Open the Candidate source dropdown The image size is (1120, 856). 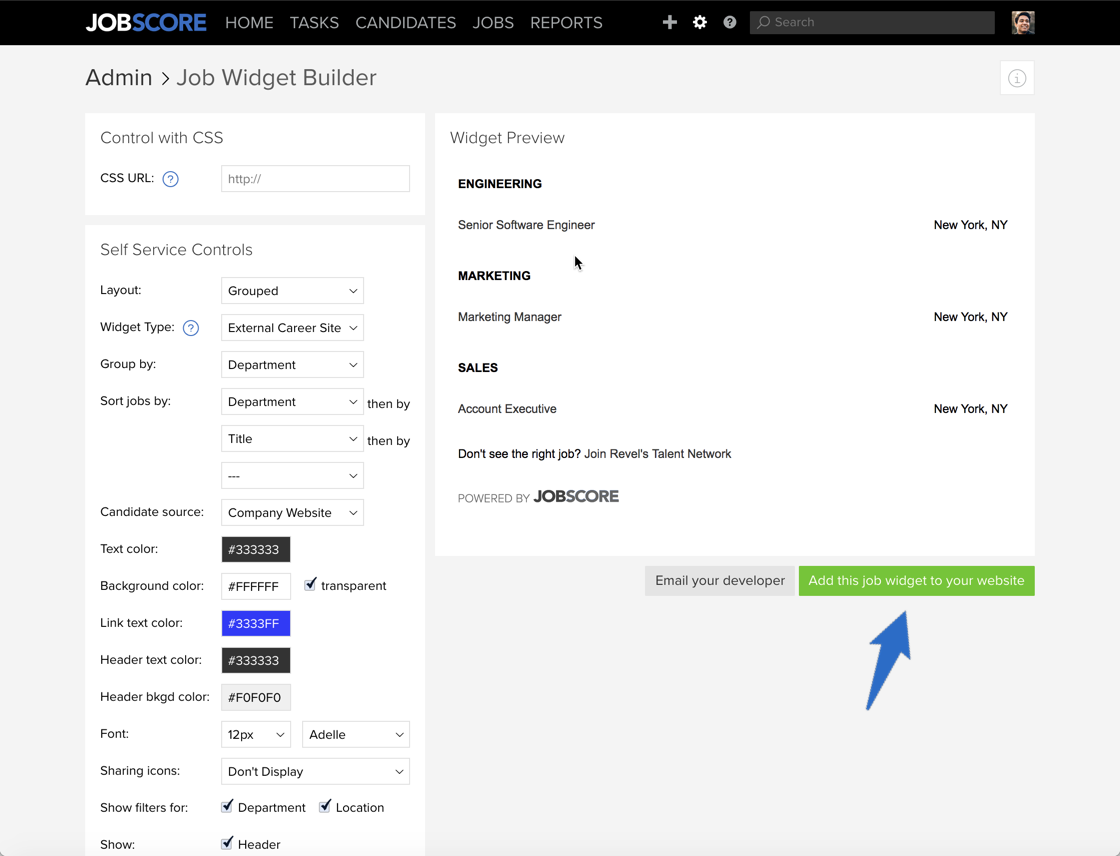tap(292, 513)
